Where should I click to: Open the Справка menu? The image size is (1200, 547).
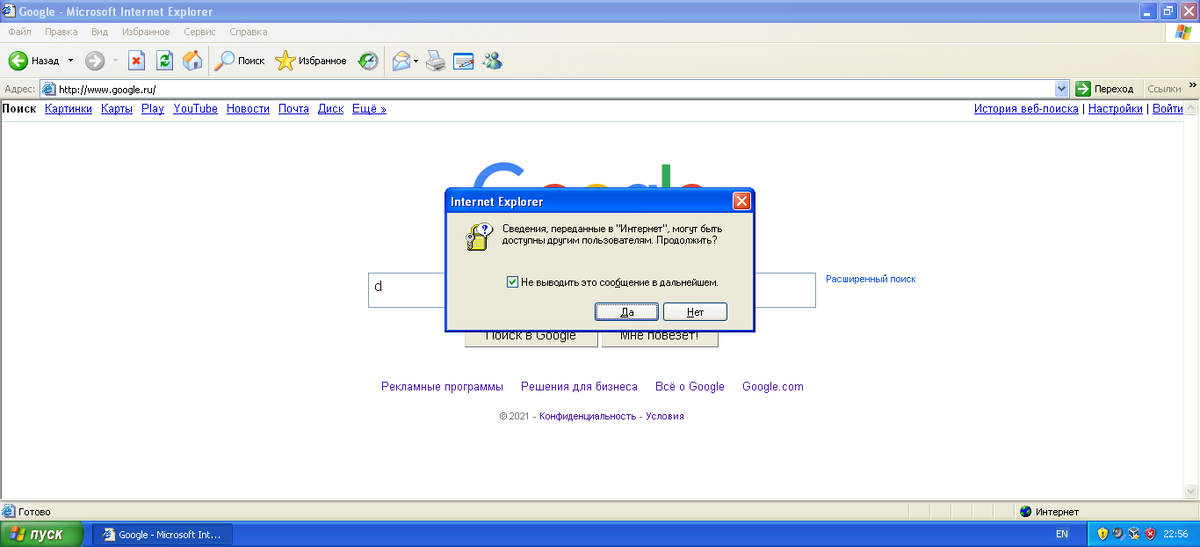click(x=248, y=32)
